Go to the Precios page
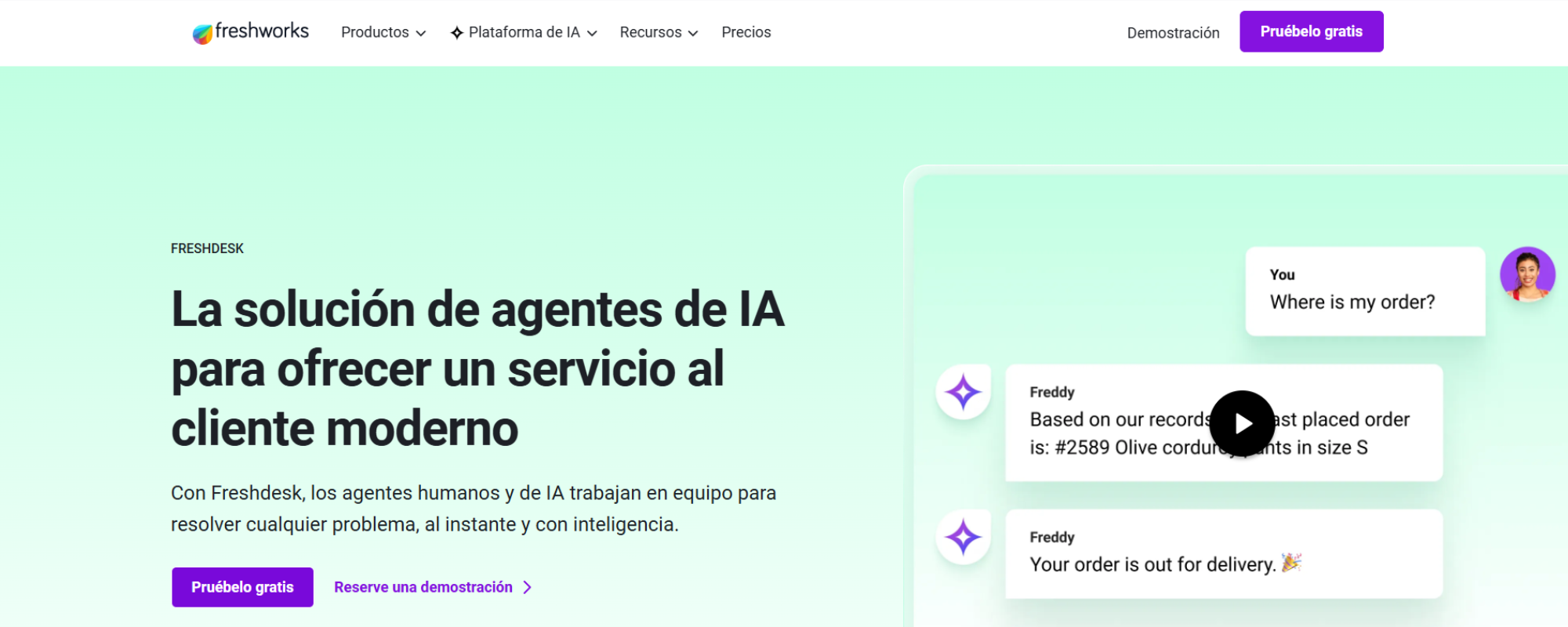Screen dimensions: 1568x627 [746, 32]
